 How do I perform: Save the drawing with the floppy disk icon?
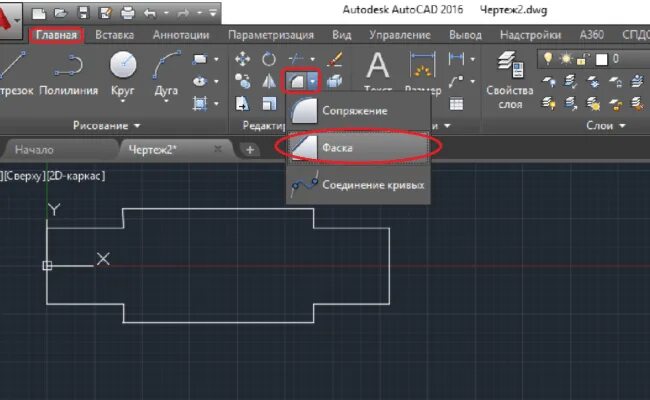pyautogui.click(x=83, y=14)
